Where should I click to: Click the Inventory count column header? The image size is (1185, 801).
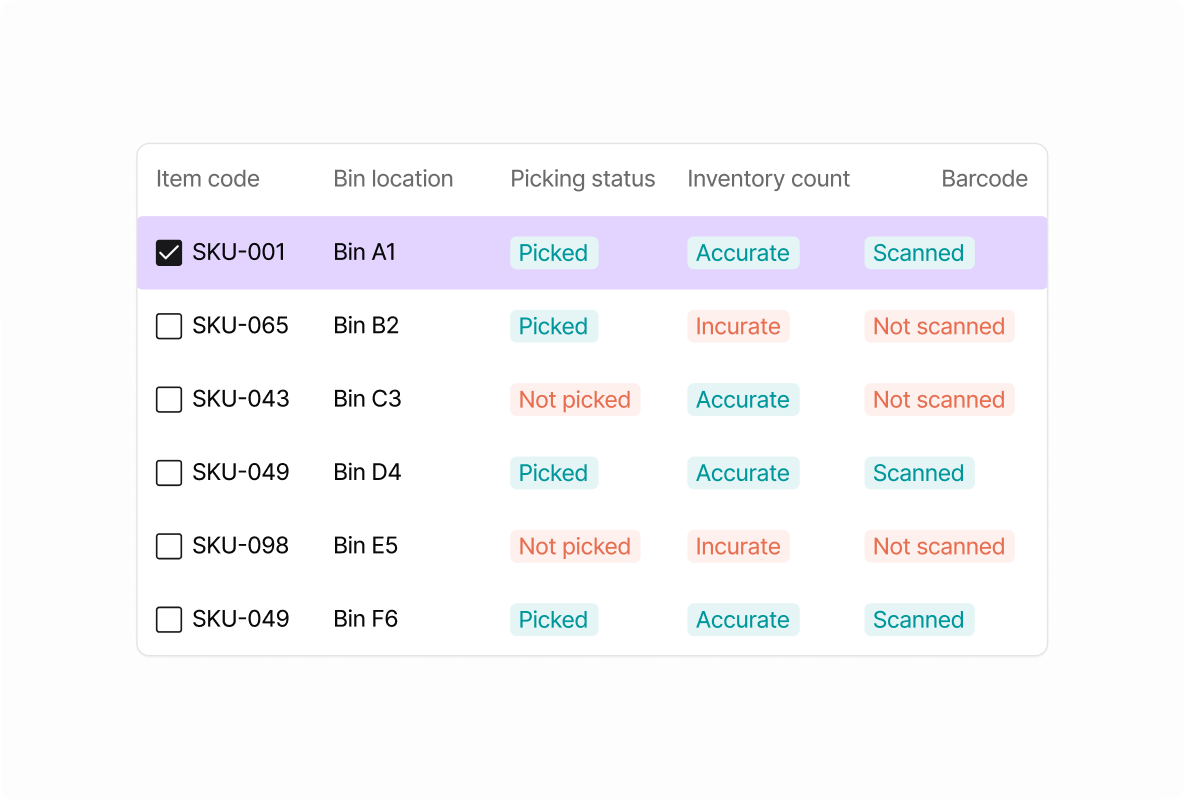coord(768,178)
